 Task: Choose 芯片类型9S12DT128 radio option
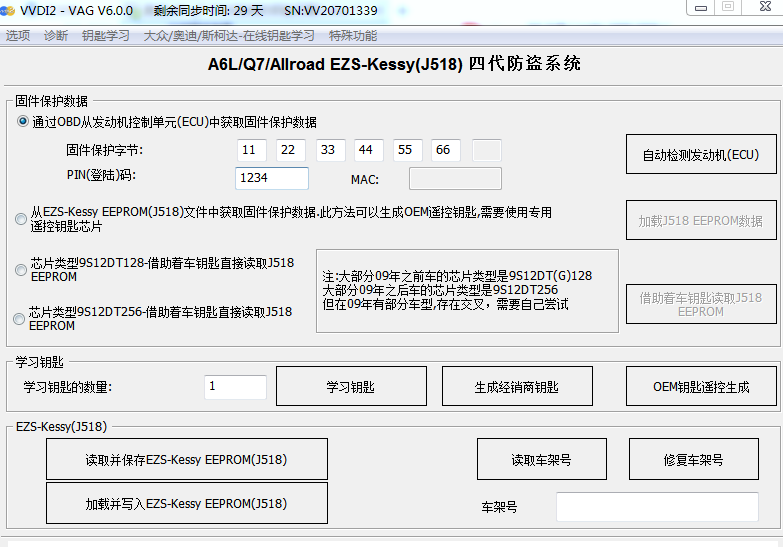click(20, 270)
